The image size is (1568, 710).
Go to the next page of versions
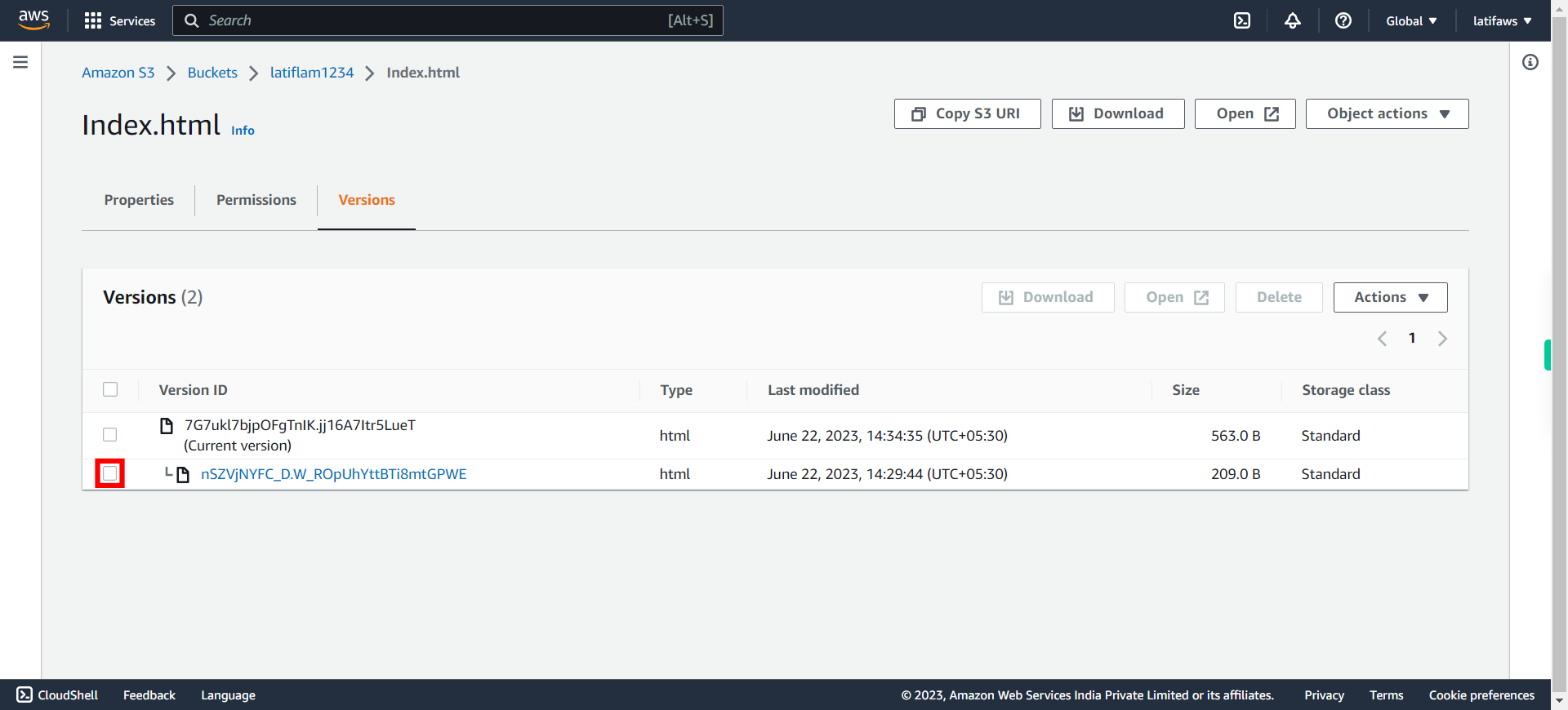coord(1442,338)
